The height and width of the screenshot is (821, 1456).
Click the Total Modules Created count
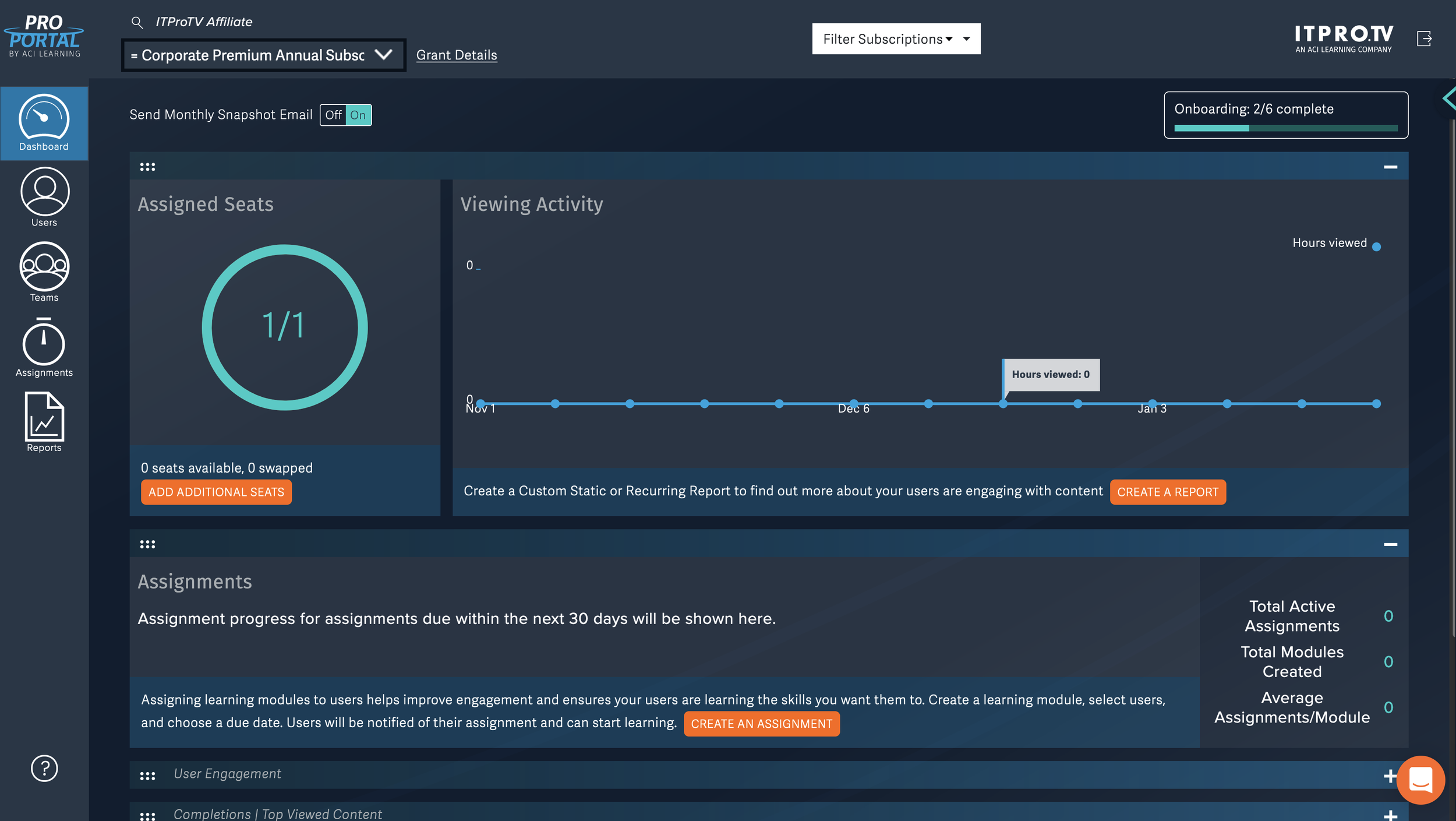pyautogui.click(x=1388, y=661)
